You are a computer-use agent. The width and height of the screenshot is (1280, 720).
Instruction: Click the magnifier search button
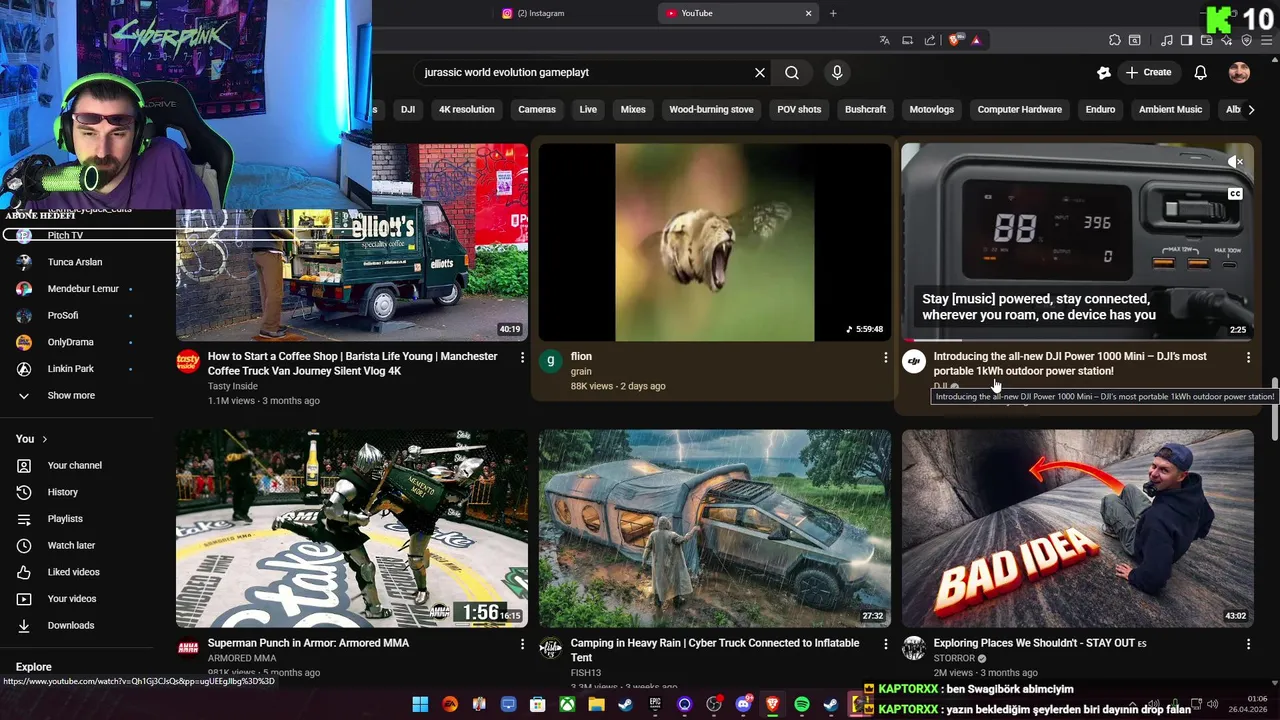(792, 72)
